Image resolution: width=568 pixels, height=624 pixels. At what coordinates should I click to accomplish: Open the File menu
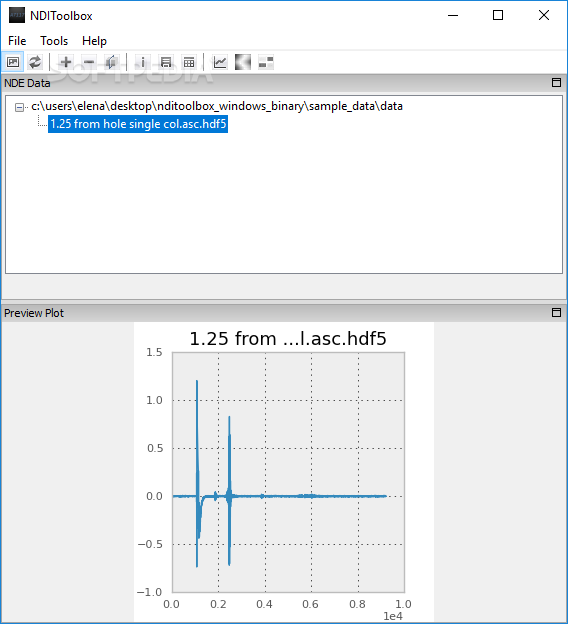(x=17, y=41)
